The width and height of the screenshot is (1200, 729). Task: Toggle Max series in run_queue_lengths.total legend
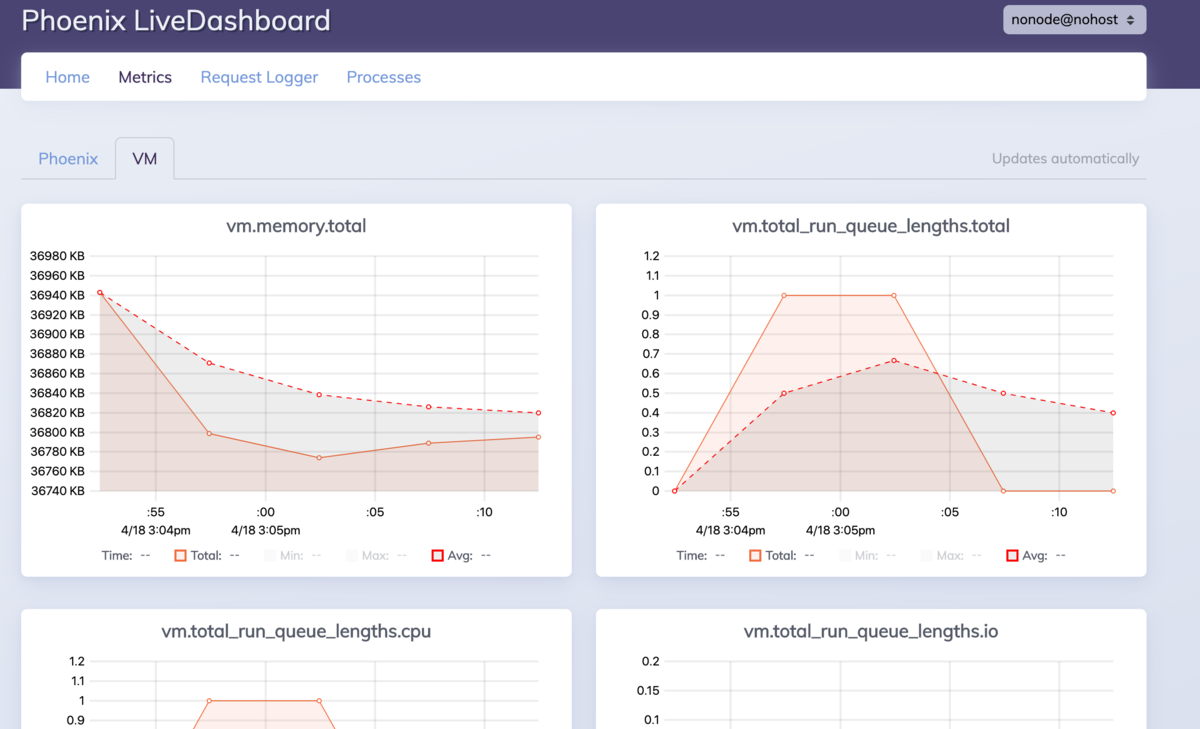click(952, 555)
